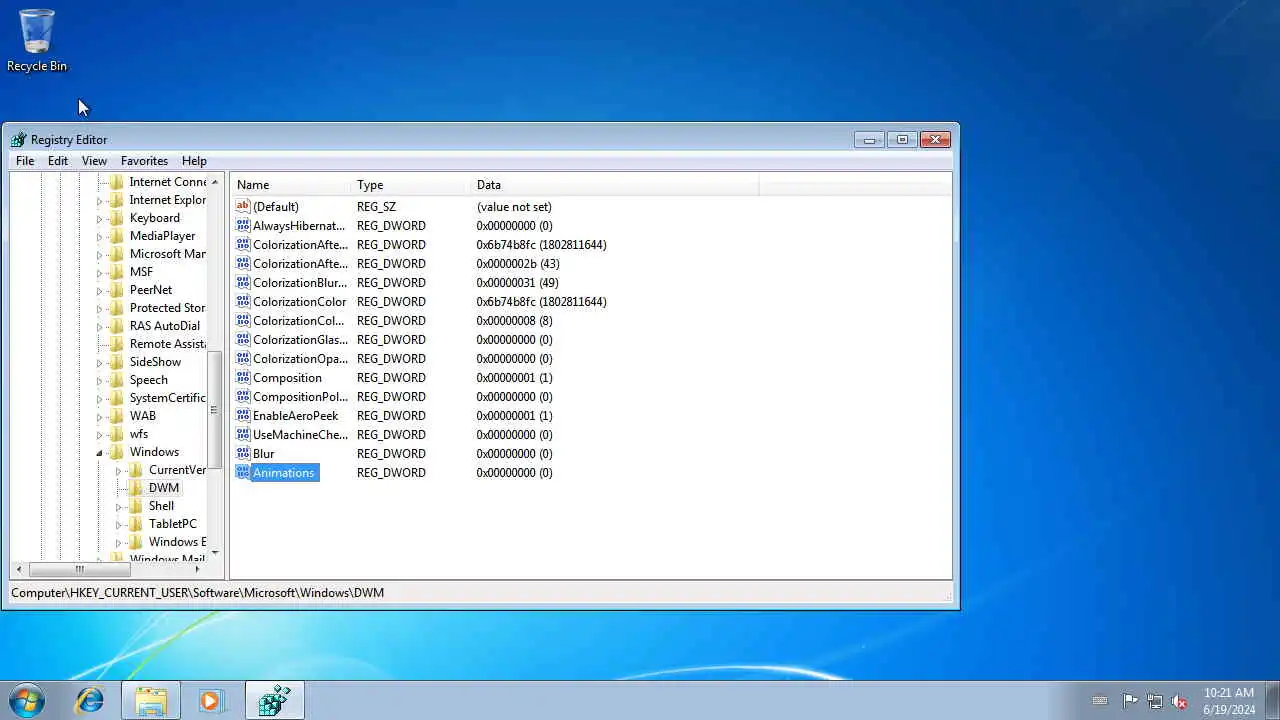Open the View menu
The width and height of the screenshot is (1280, 720).
click(x=94, y=161)
